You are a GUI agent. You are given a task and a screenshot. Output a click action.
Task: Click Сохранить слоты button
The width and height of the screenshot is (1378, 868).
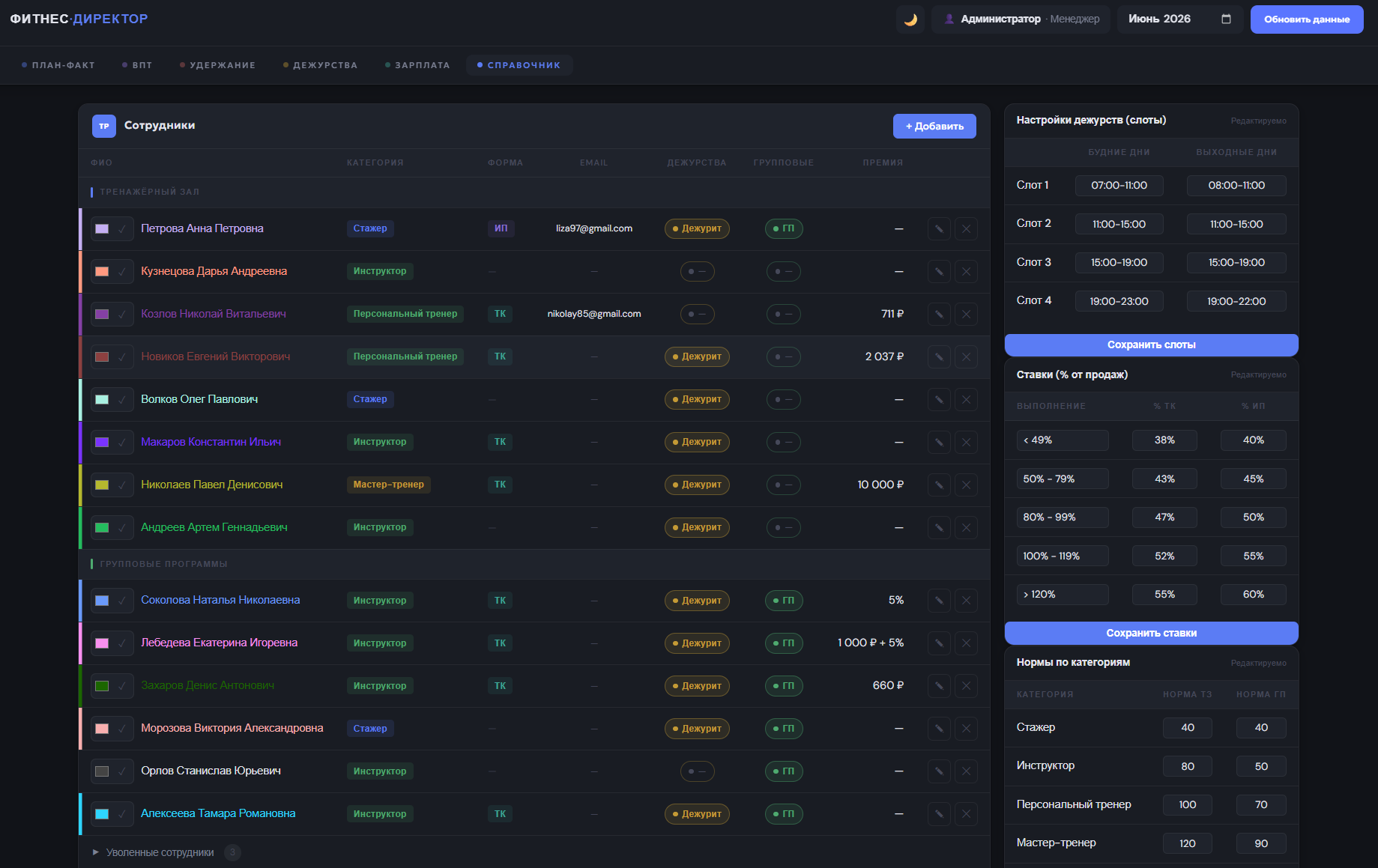pyautogui.click(x=1151, y=345)
